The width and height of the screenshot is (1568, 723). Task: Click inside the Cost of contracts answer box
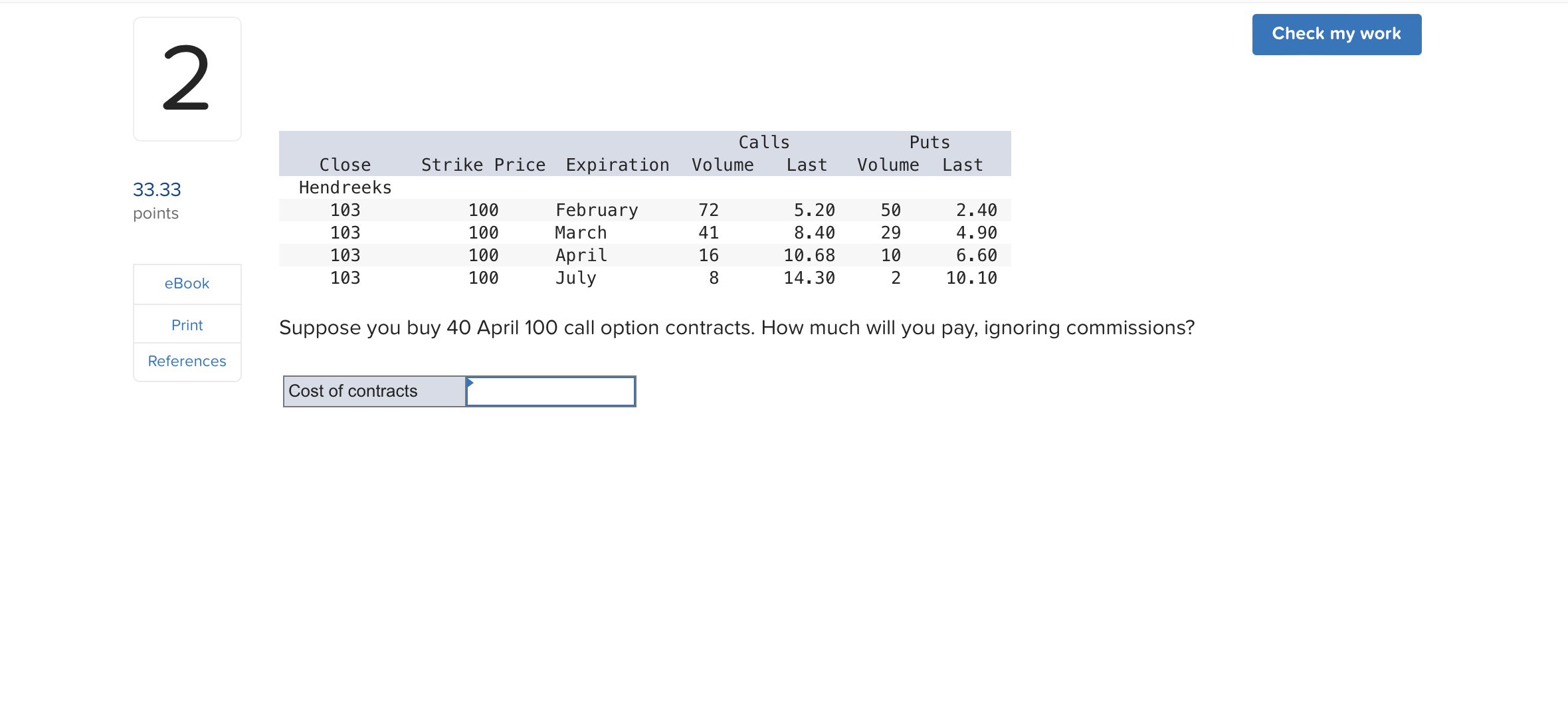click(551, 391)
